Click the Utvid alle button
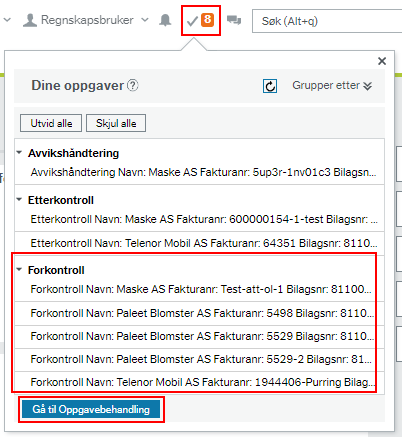 click(x=51, y=123)
